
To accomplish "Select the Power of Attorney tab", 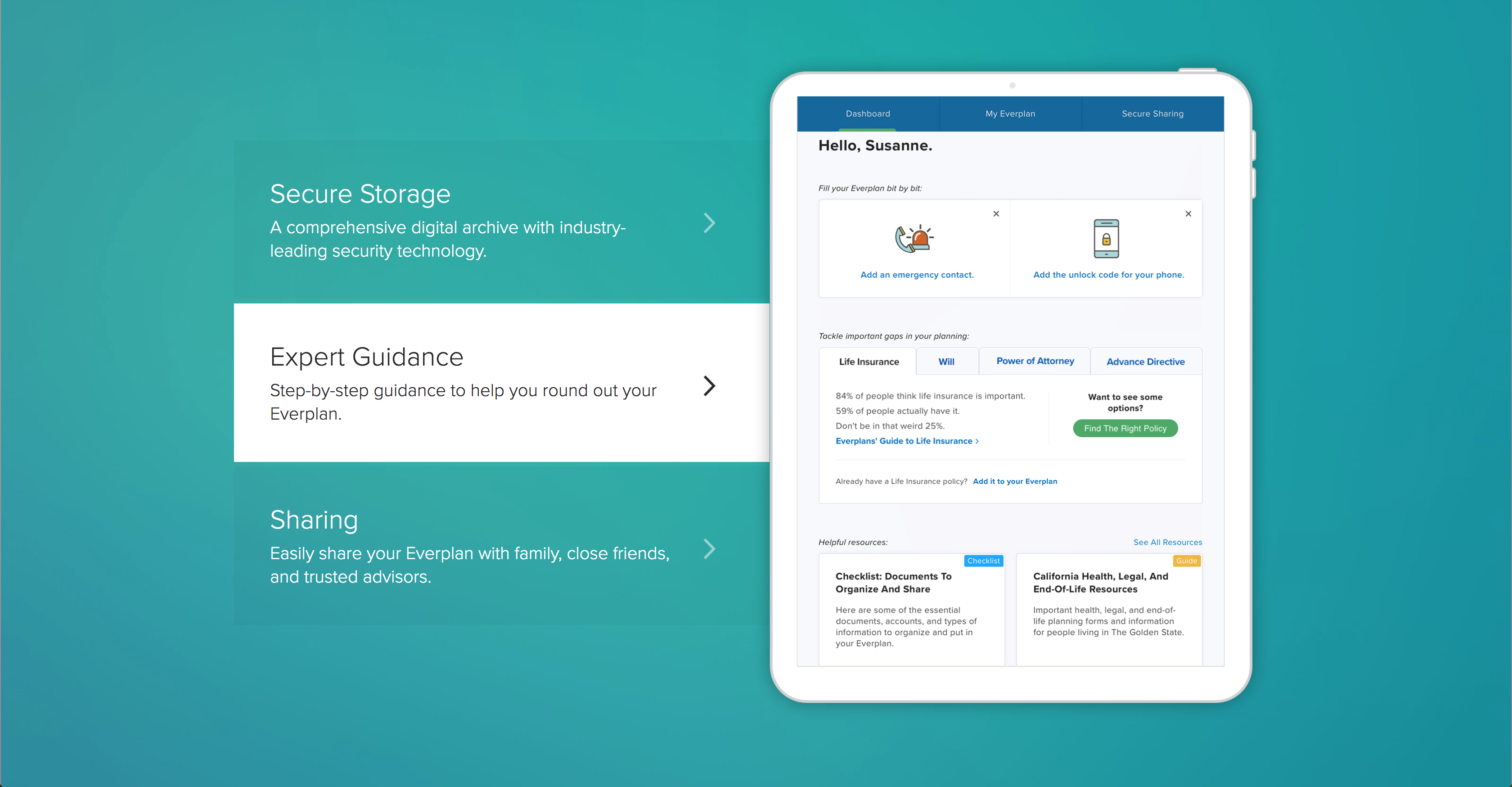I will coord(1035,361).
